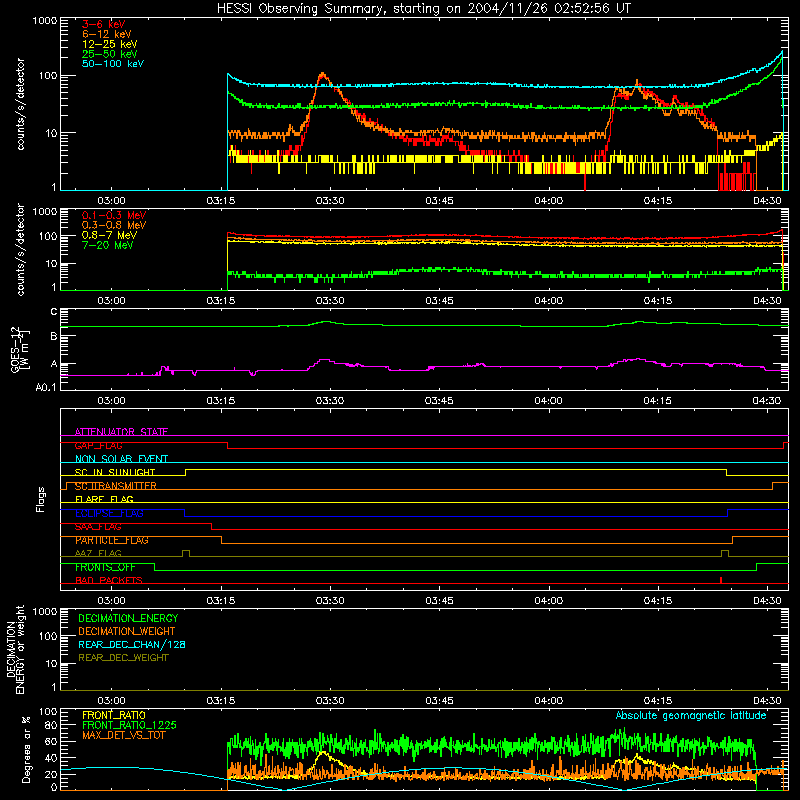
Task: Click the SC_TRANSMITTER flag label
Action: (116, 486)
